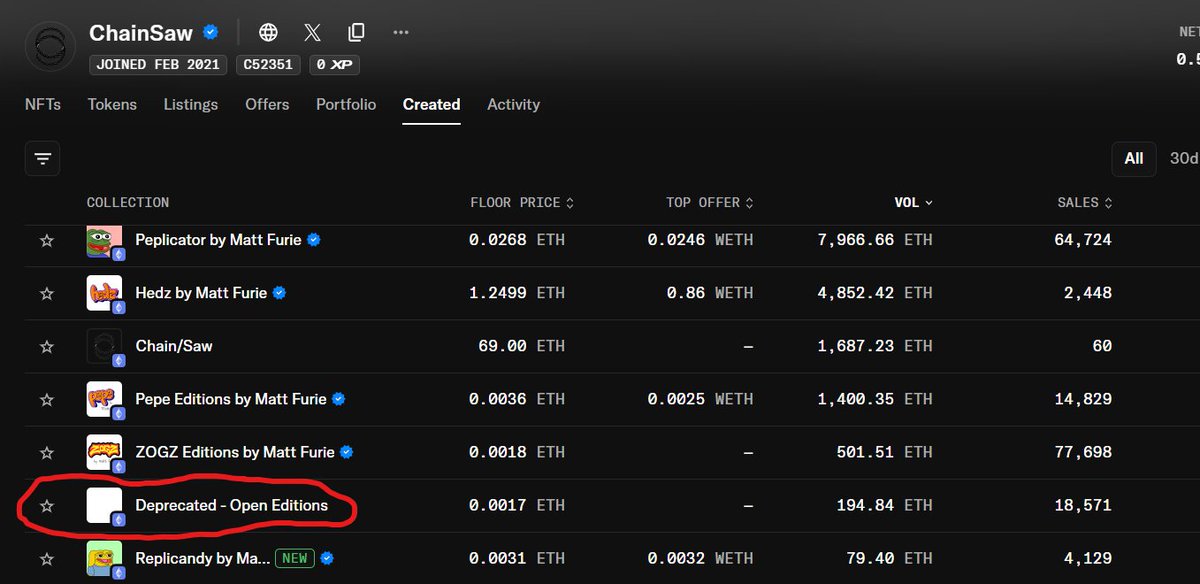Click the 0.86 WETH top offer

click(710, 293)
